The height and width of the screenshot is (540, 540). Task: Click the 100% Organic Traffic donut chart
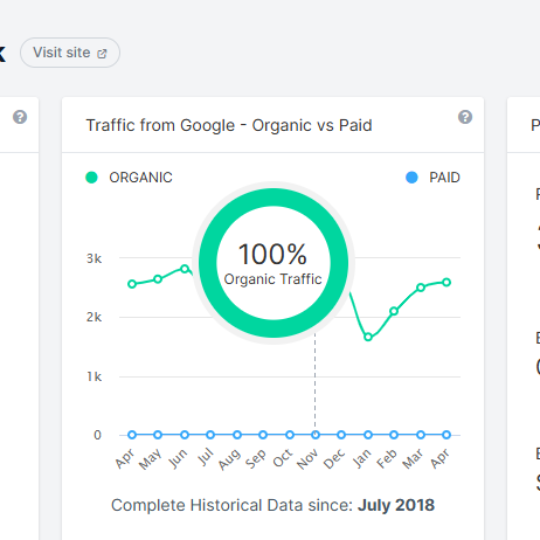coord(273,263)
